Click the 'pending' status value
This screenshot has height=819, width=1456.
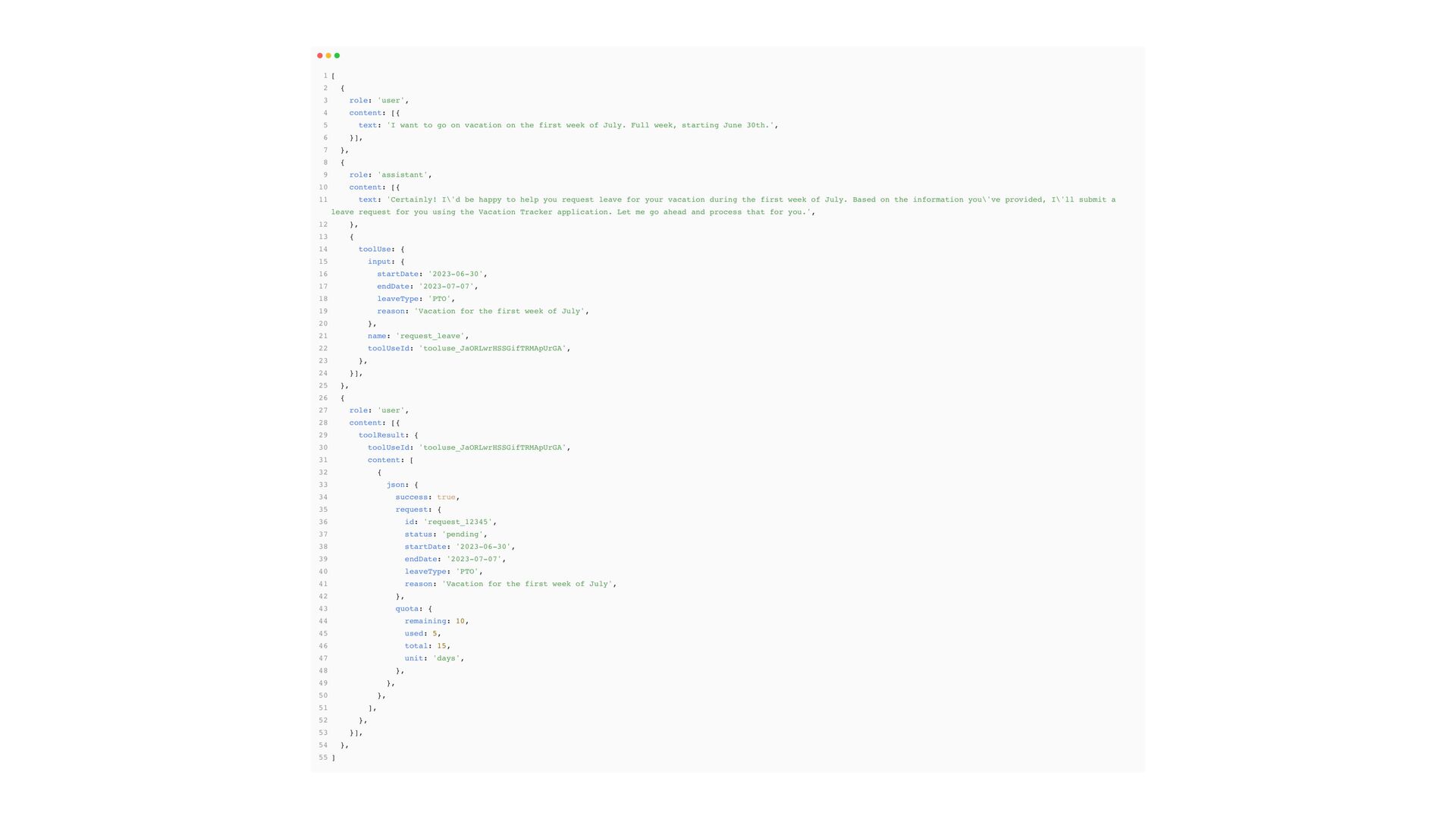(463, 535)
